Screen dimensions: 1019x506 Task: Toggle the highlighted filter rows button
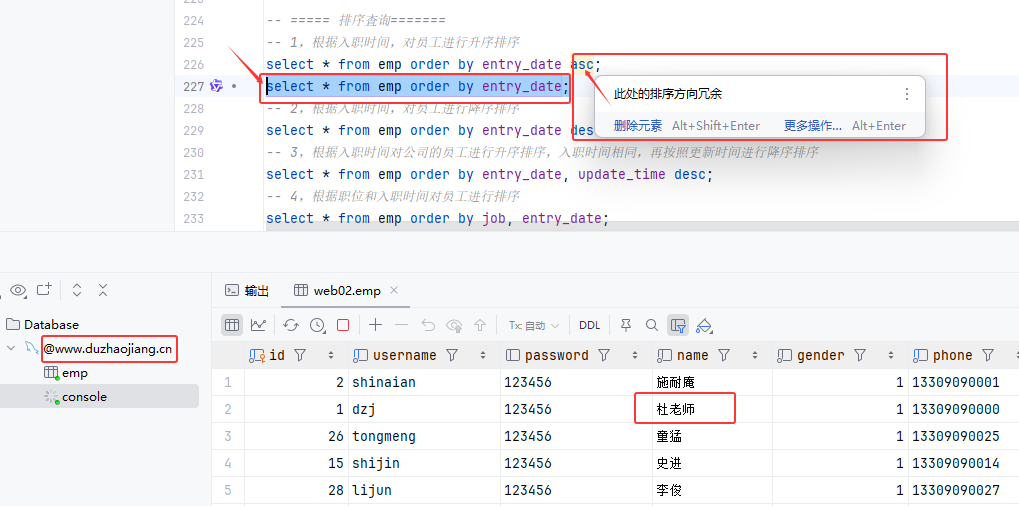click(x=679, y=325)
